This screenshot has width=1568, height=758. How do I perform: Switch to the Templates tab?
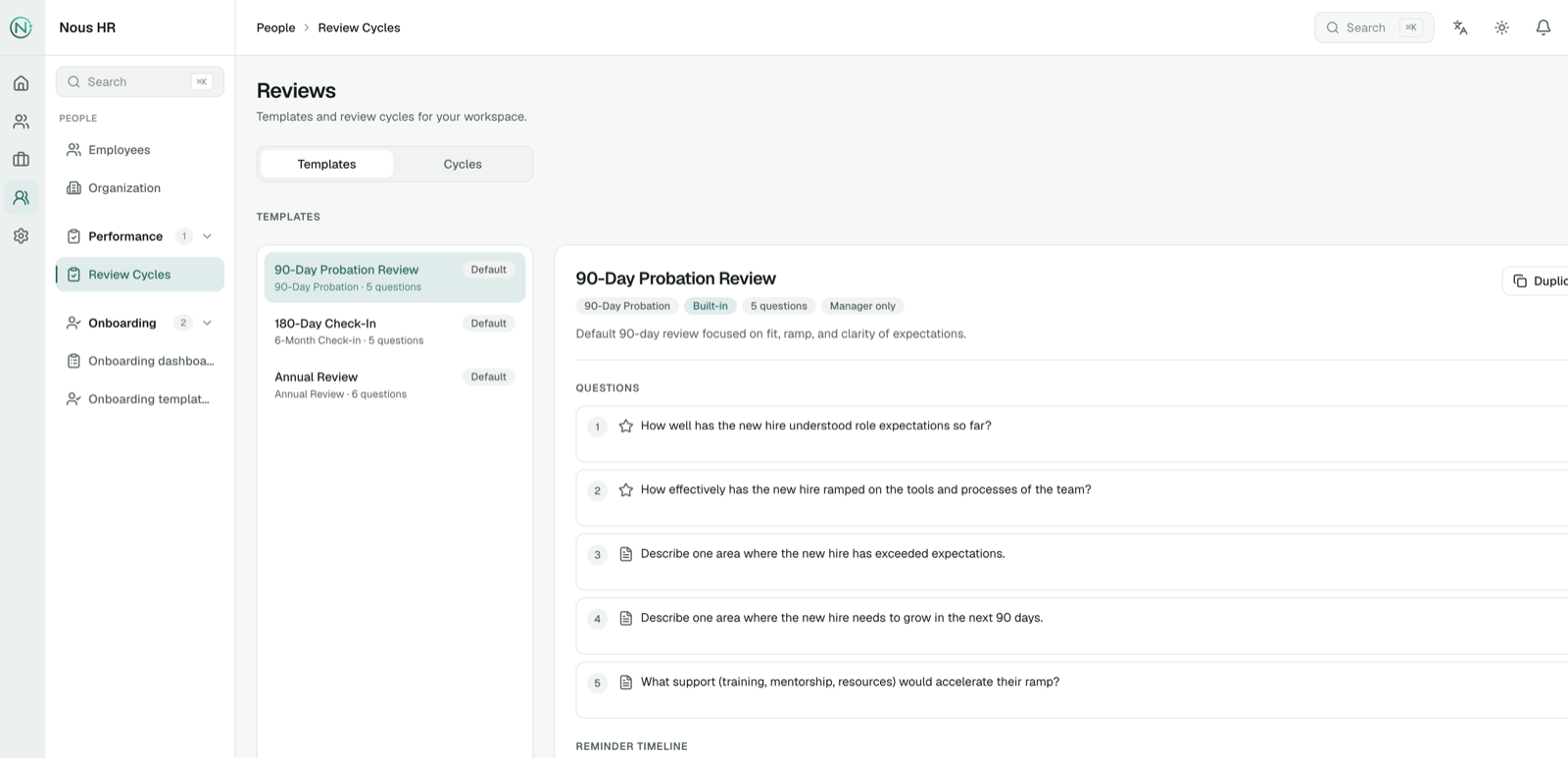coord(327,164)
